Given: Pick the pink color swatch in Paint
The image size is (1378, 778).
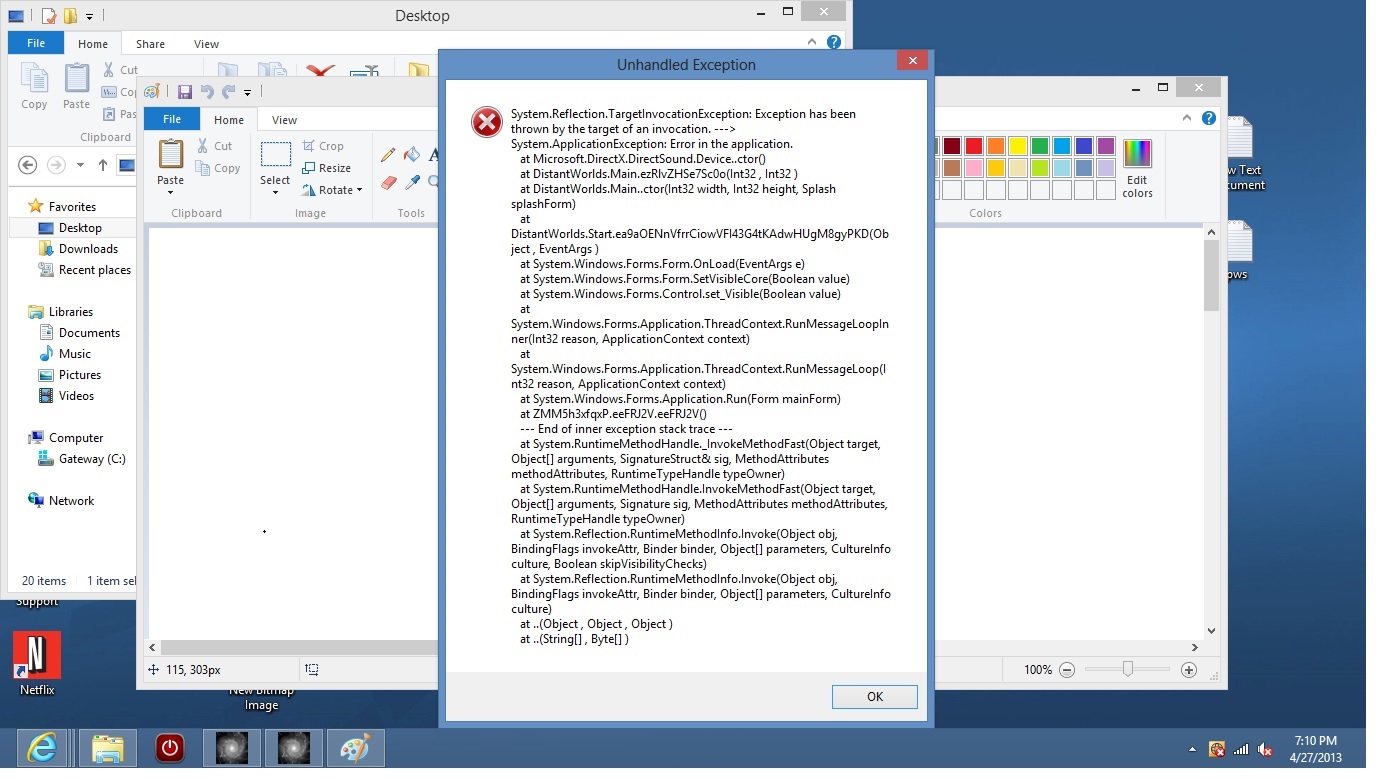Looking at the screenshot, I should [973, 168].
